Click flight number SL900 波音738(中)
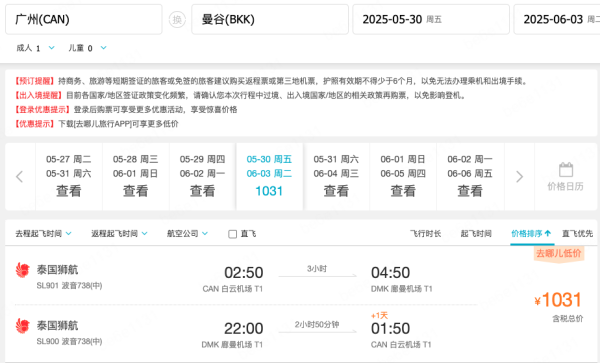 pyautogui.click(x=69, y=342)
